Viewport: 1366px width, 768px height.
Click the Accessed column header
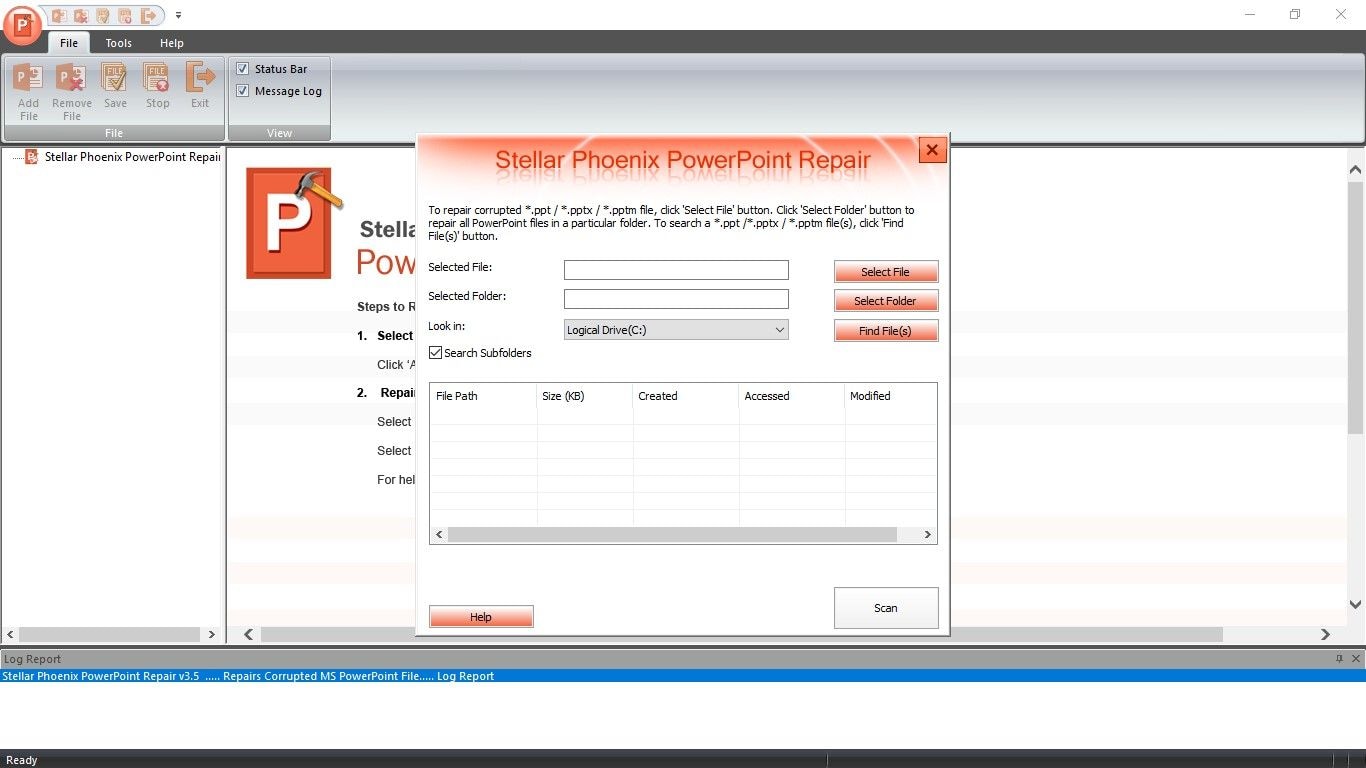click(792, 396)
